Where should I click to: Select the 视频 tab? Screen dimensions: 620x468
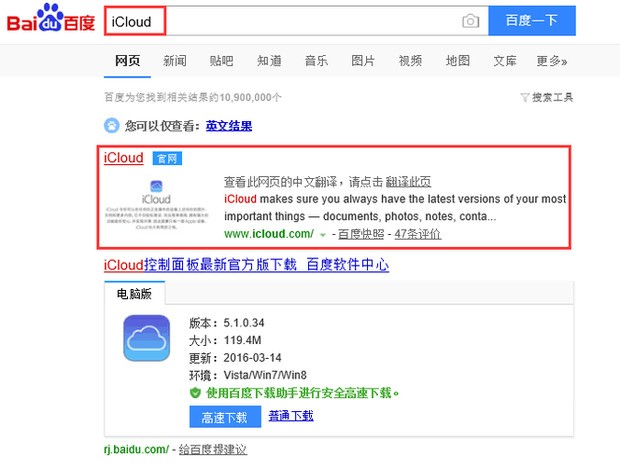[410, 61]
